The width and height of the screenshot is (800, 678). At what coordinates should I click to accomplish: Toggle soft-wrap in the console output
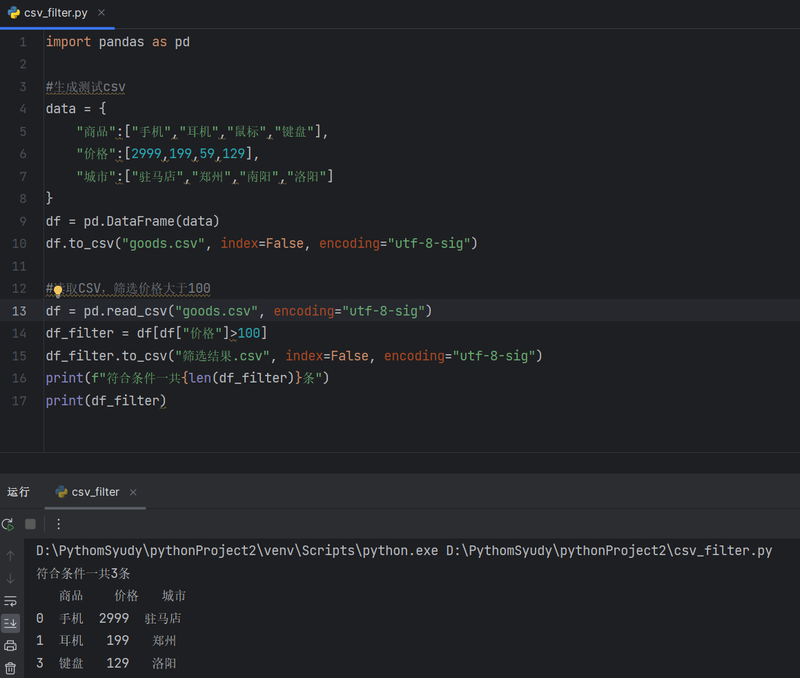click(x=10, y=601)
